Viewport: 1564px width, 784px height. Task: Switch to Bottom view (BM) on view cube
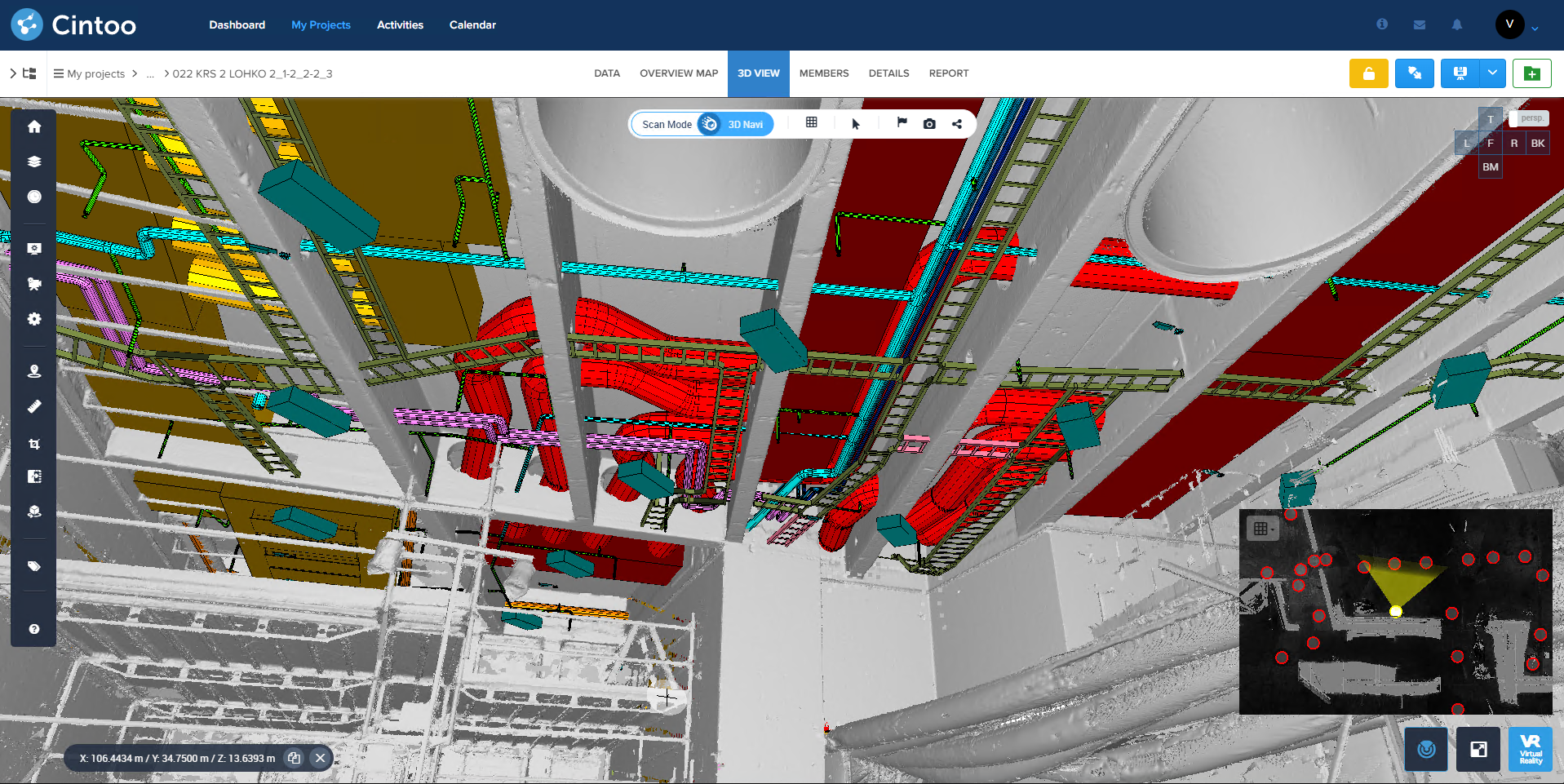click(x=1491, y=166)
